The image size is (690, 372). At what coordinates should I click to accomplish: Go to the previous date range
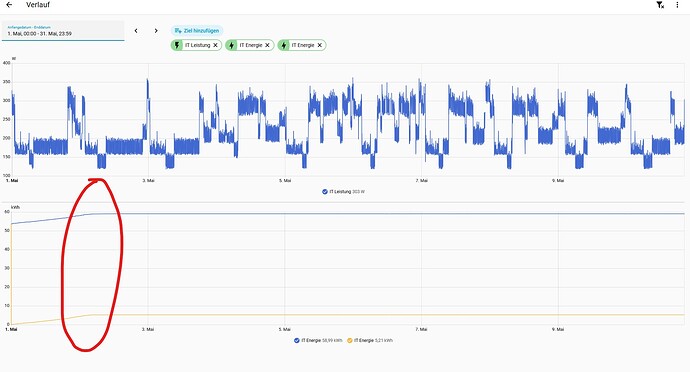point(136,31)
